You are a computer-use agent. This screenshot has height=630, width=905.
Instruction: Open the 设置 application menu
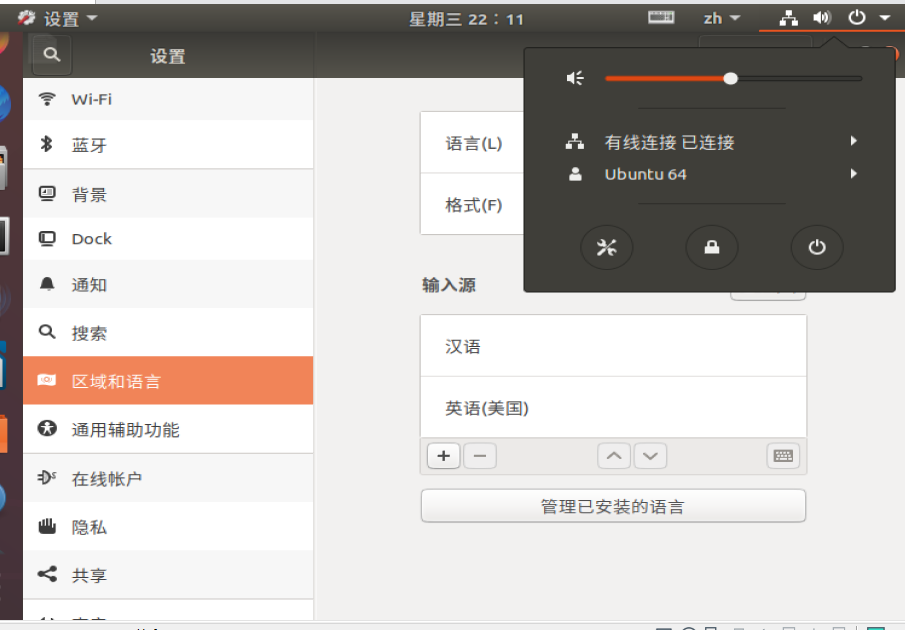[58, 18]
